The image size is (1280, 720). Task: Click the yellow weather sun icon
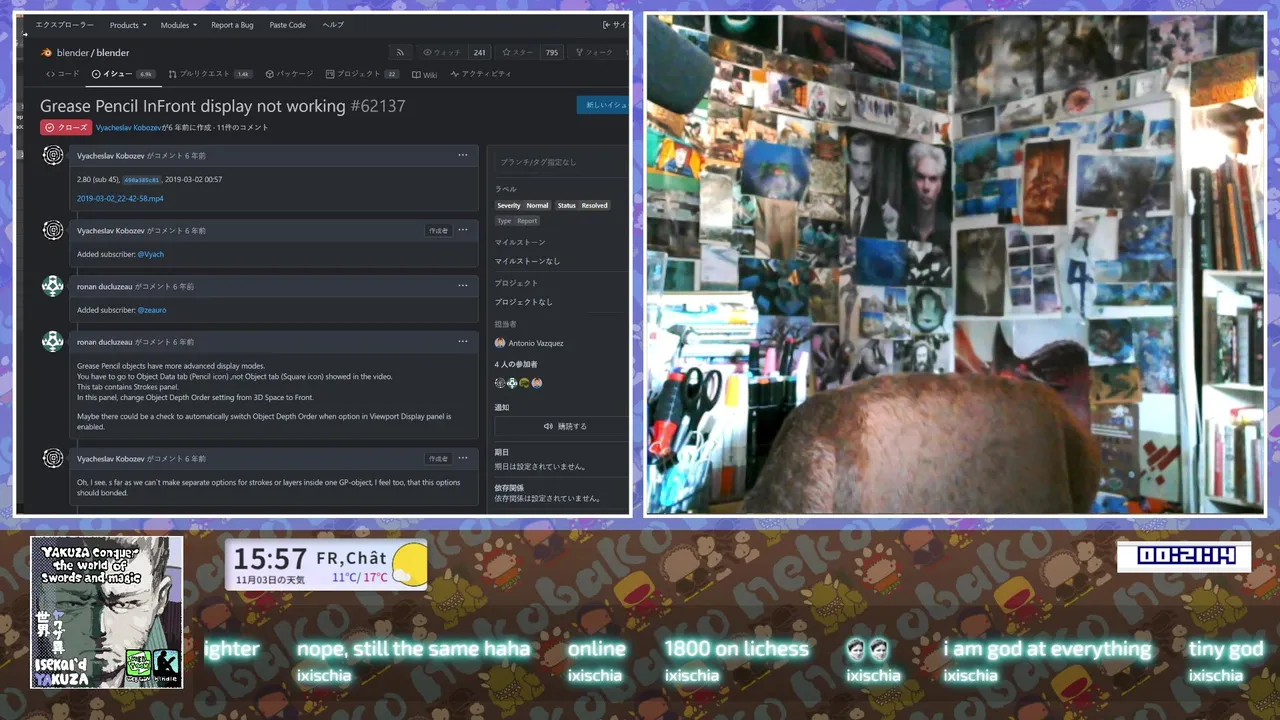tap(410, 564)
